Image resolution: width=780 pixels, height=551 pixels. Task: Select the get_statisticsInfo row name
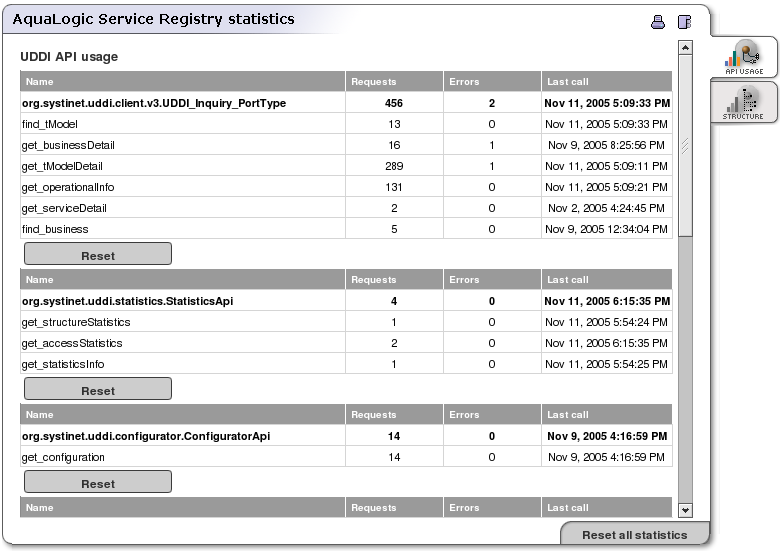coord(63,365)
